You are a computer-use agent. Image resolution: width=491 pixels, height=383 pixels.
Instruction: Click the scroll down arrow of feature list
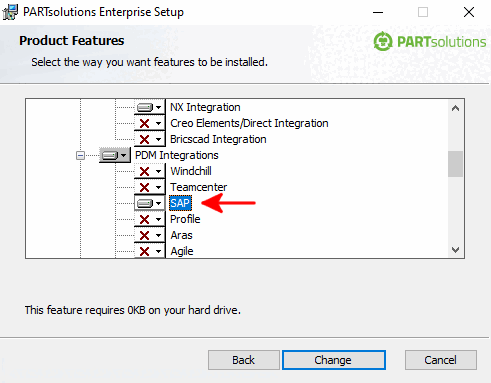[x=455, y=250]
